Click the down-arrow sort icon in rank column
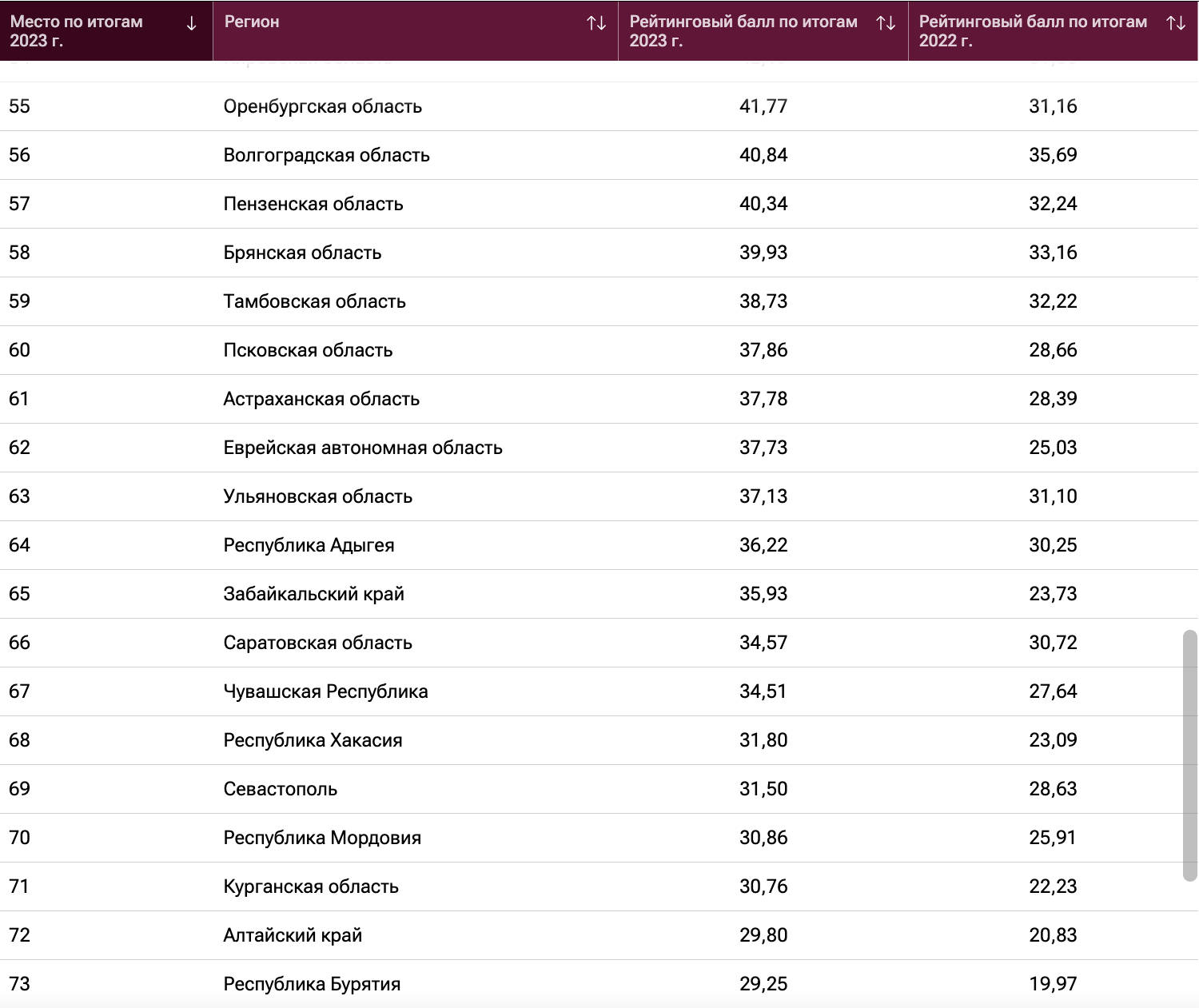Image resolution: width=1199 pixels, height=1008 pixels. coord(191,24)
